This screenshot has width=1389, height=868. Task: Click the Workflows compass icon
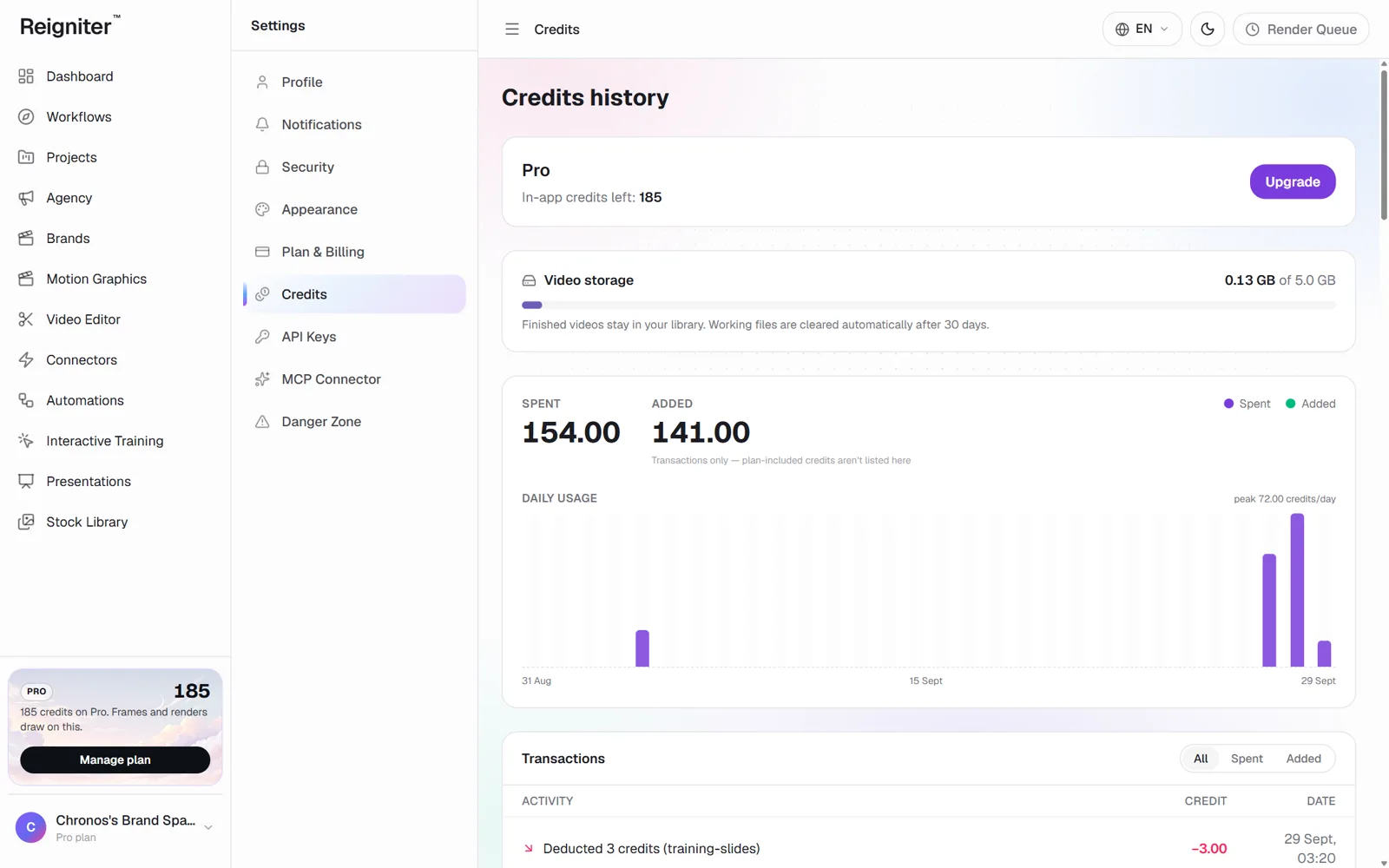[26, 116]
